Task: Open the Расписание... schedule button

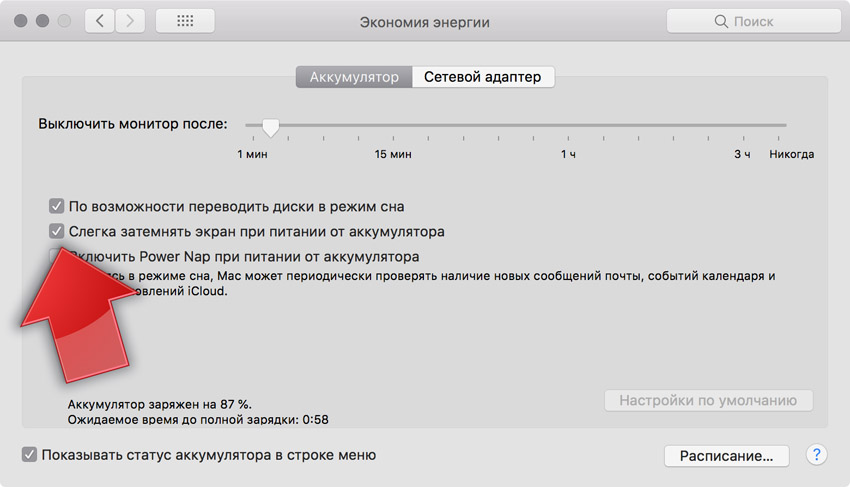Action: [726, 456]
